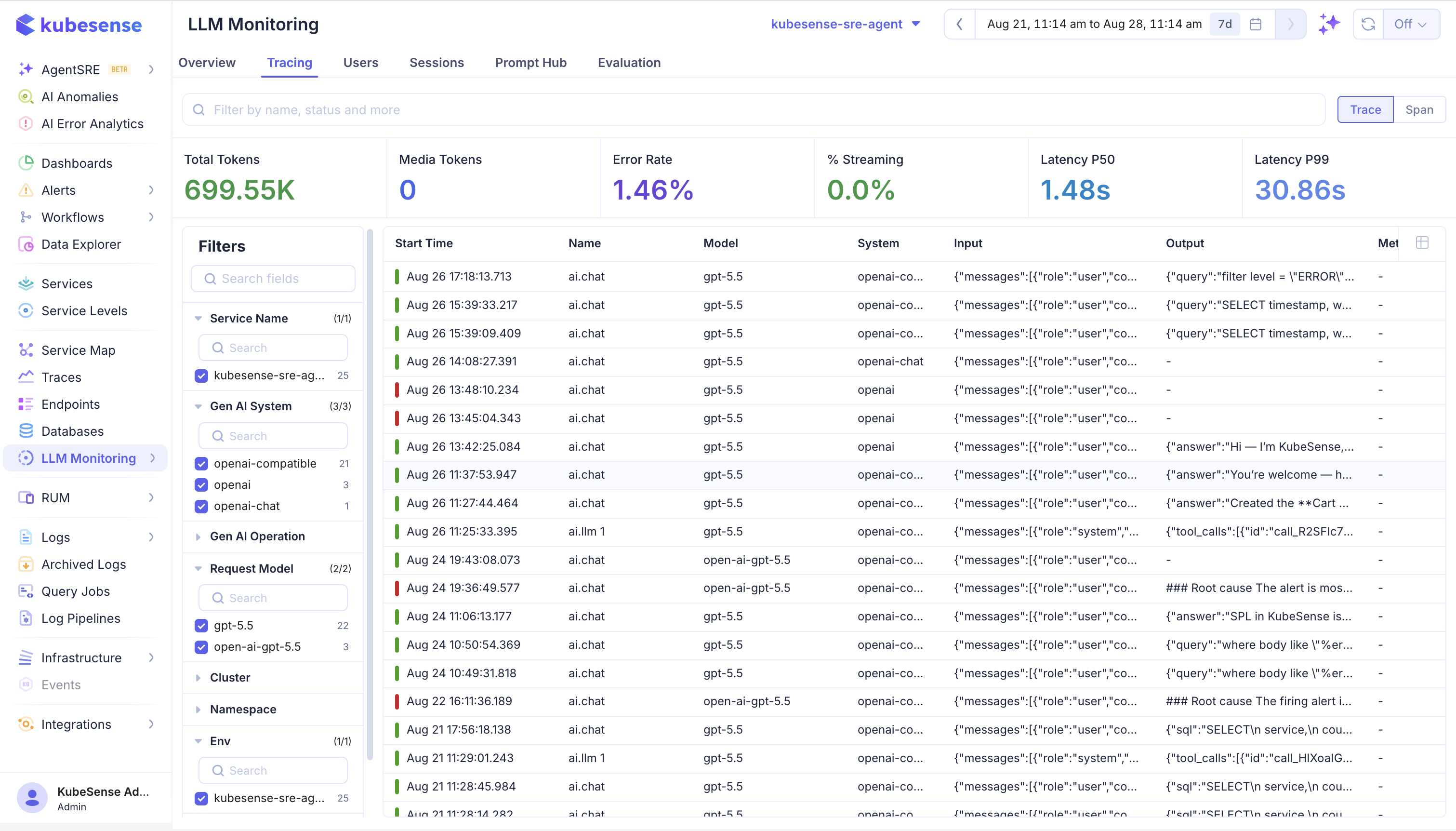Open the Prompt Hub tab
The height and width of the screenshot is (831, 1456).
tap(530, 62)
